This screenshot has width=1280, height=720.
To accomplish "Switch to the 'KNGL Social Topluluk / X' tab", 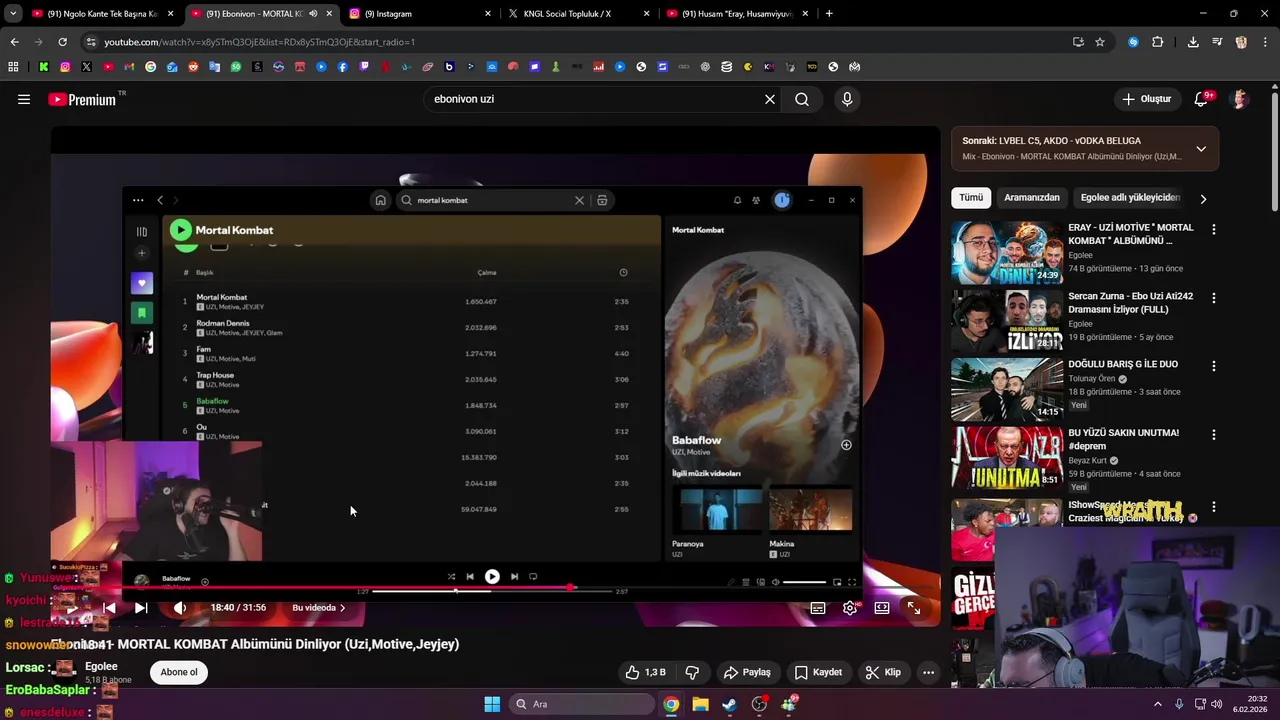I will pyautogui.click(x=578, y=14).
